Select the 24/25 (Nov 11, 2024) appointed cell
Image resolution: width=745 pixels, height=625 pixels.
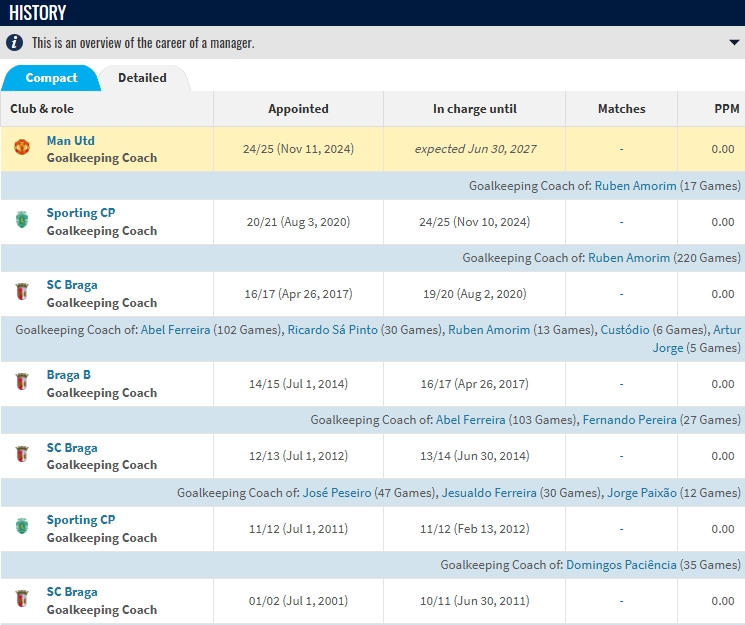(x=298, y=149)
